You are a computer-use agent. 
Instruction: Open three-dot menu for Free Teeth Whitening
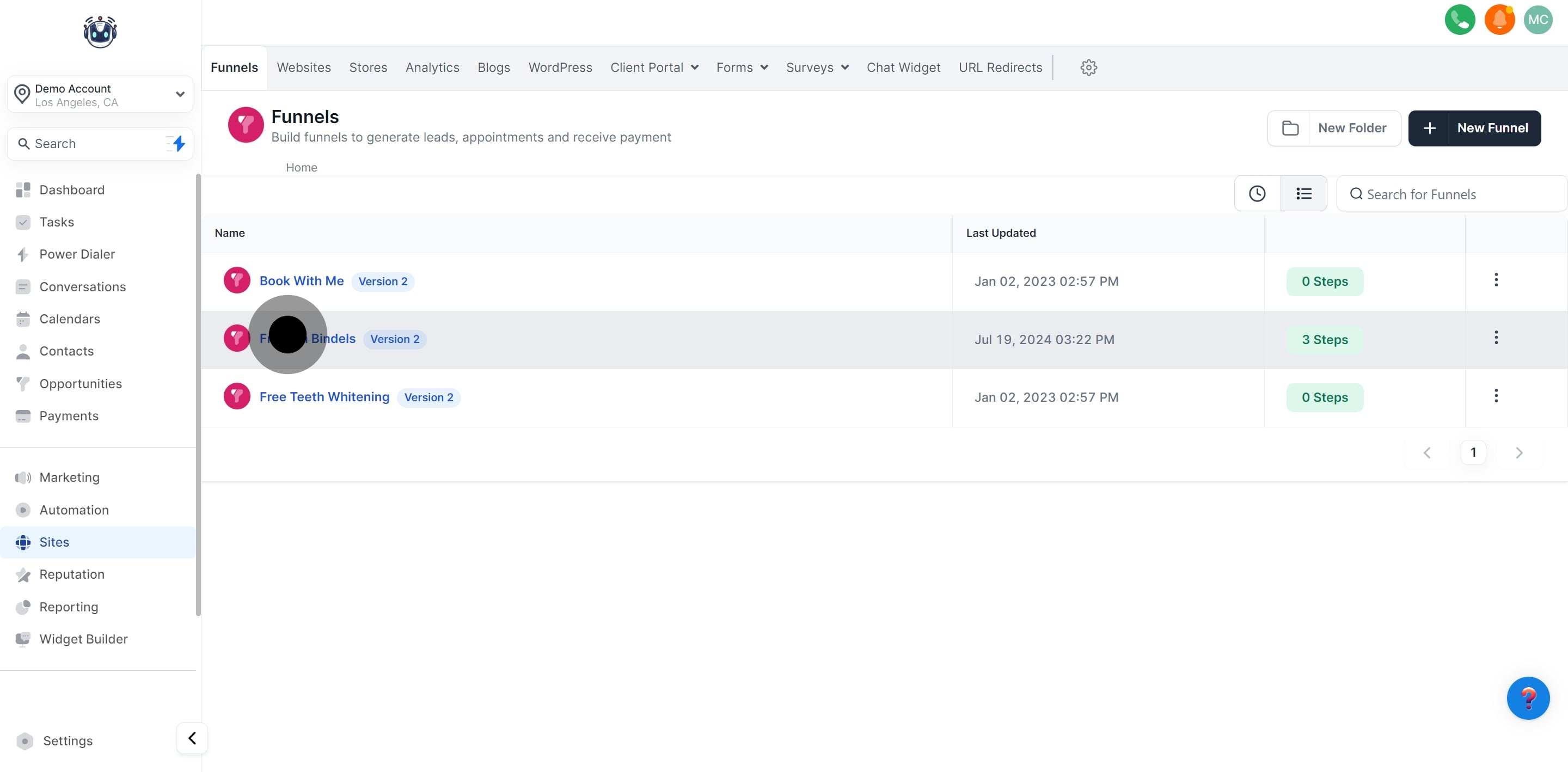click(x=1496, y=396)
